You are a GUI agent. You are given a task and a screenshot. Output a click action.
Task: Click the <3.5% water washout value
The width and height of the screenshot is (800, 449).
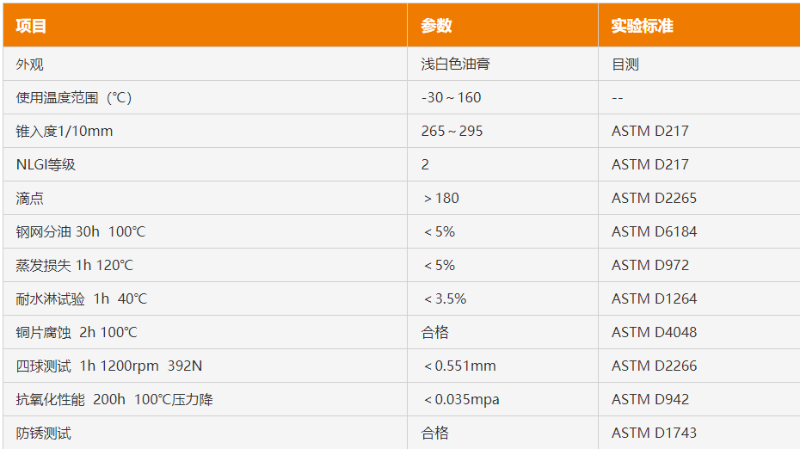[x=445, y=298]
